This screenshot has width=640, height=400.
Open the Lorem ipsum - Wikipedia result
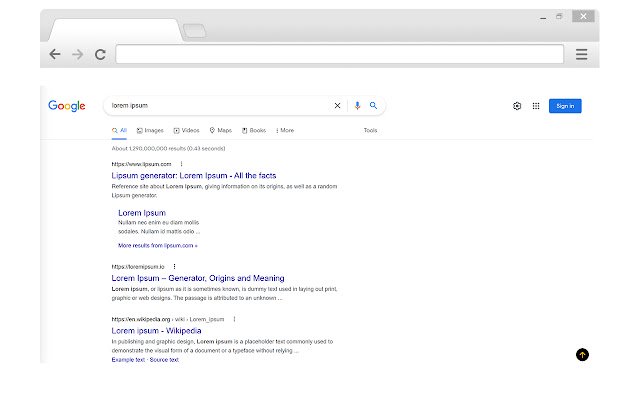pyautogui.click(x=156, y=331)
